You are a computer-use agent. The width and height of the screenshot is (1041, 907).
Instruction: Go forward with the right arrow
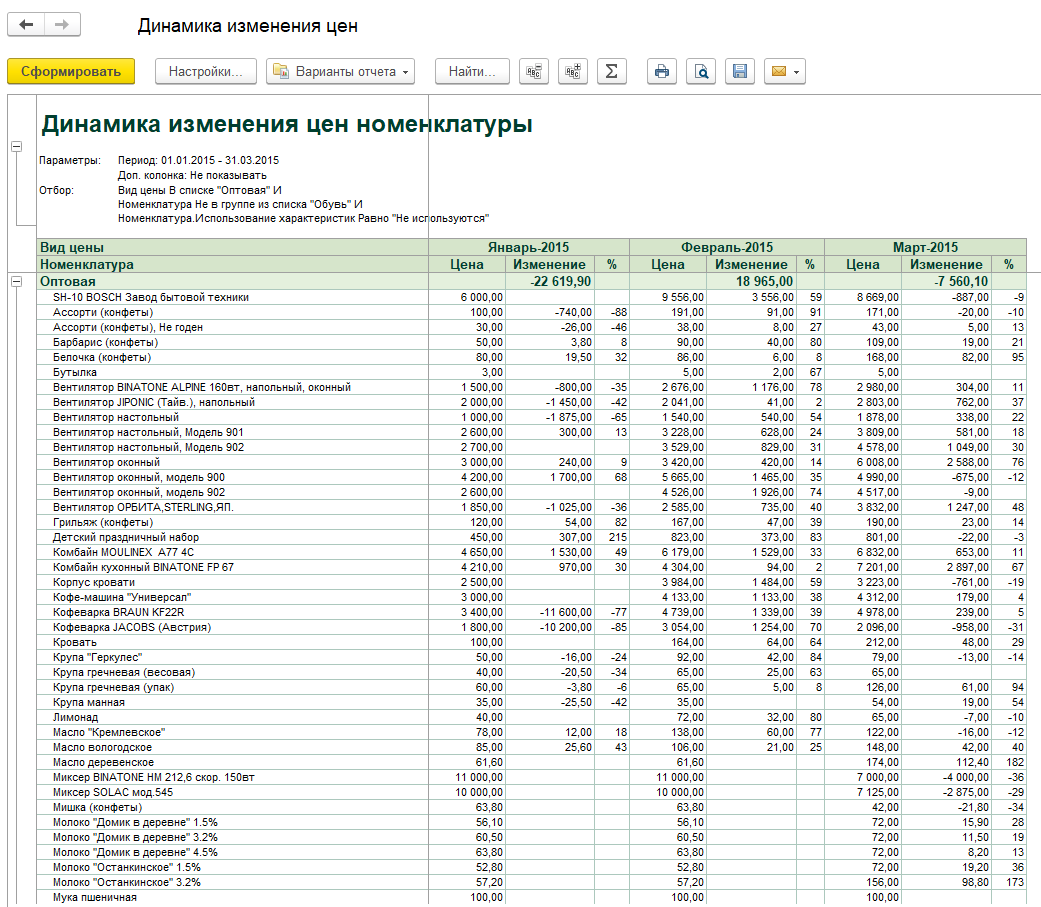point(62,25)
